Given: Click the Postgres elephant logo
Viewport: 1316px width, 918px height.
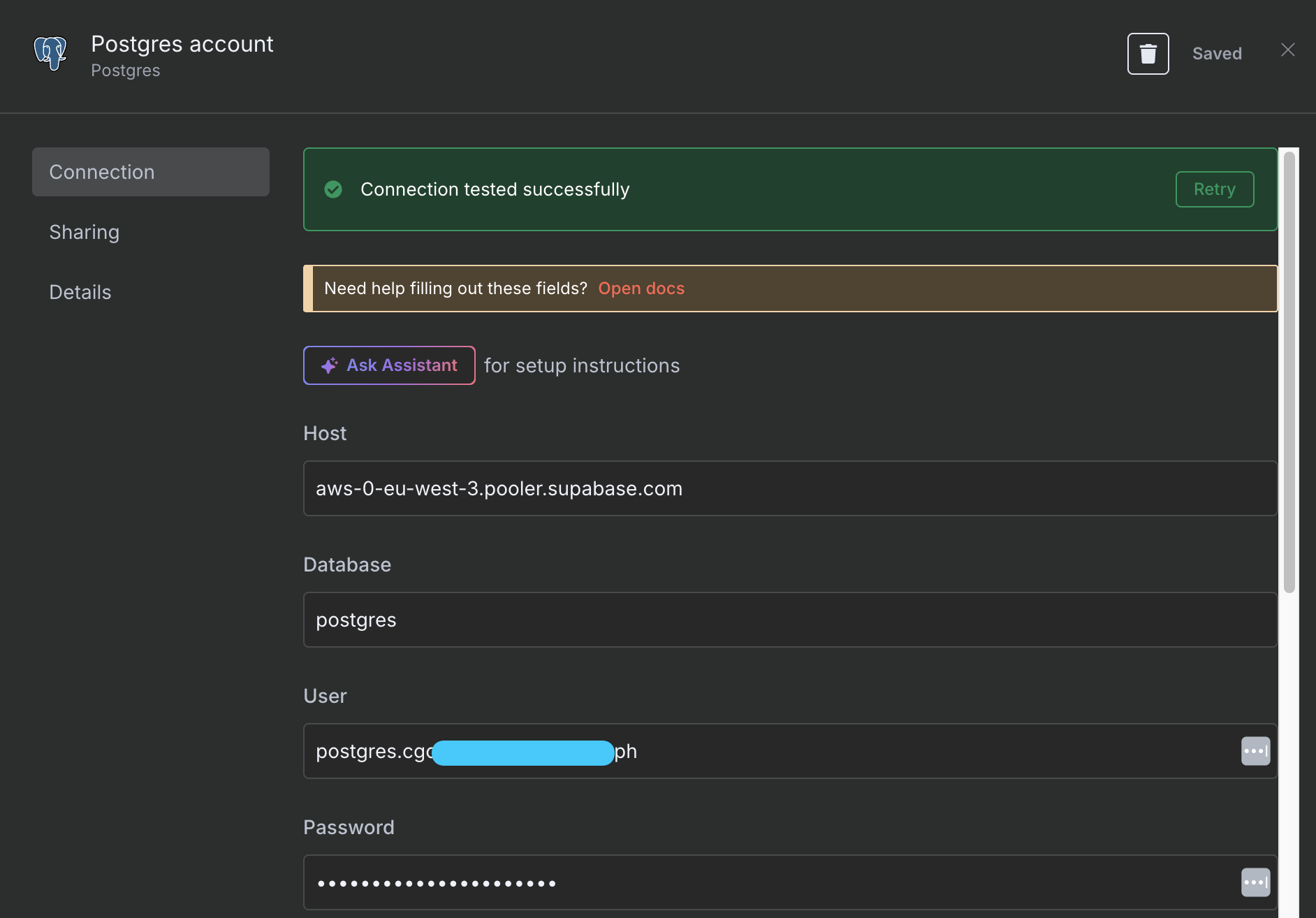Looking at the screenshot, I should (50, 54).
